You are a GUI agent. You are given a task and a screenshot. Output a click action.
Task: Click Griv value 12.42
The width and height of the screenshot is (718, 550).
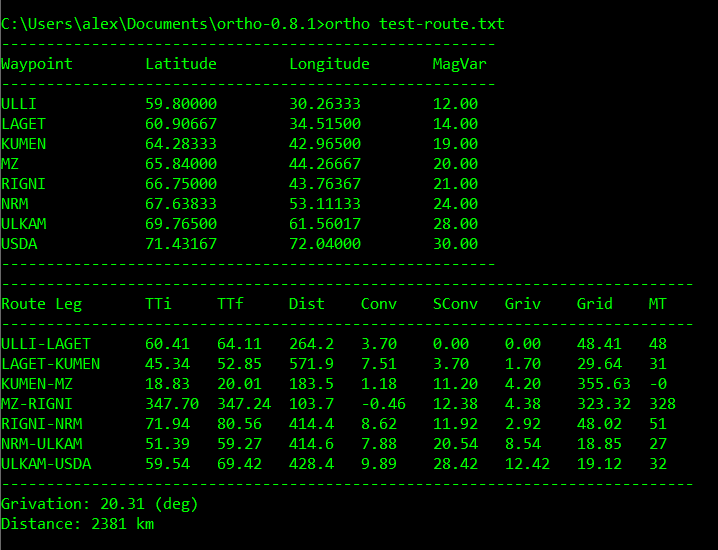coord(527,464)
